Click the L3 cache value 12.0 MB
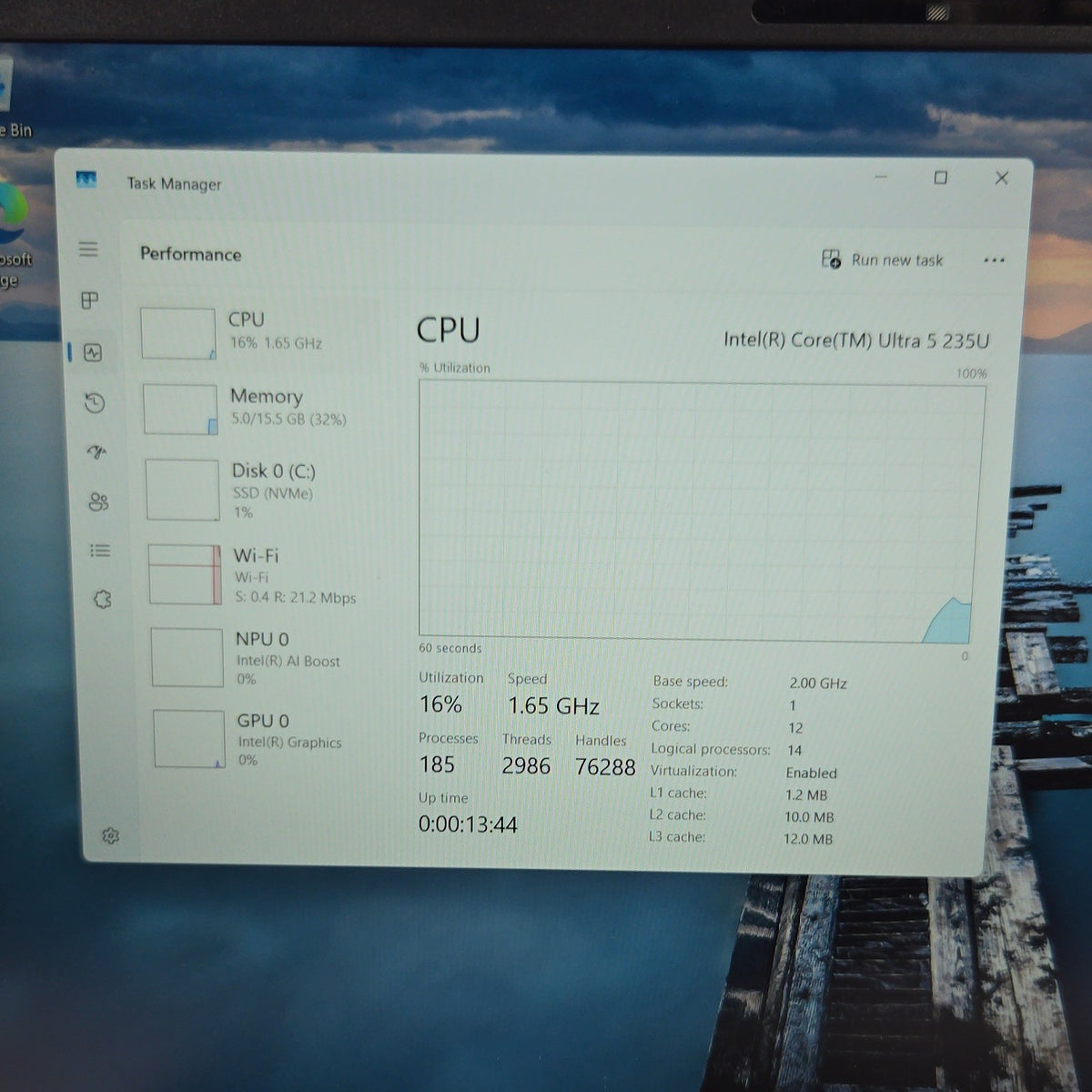This screenshot has width=1092, height=1092. tap(808, 839)
